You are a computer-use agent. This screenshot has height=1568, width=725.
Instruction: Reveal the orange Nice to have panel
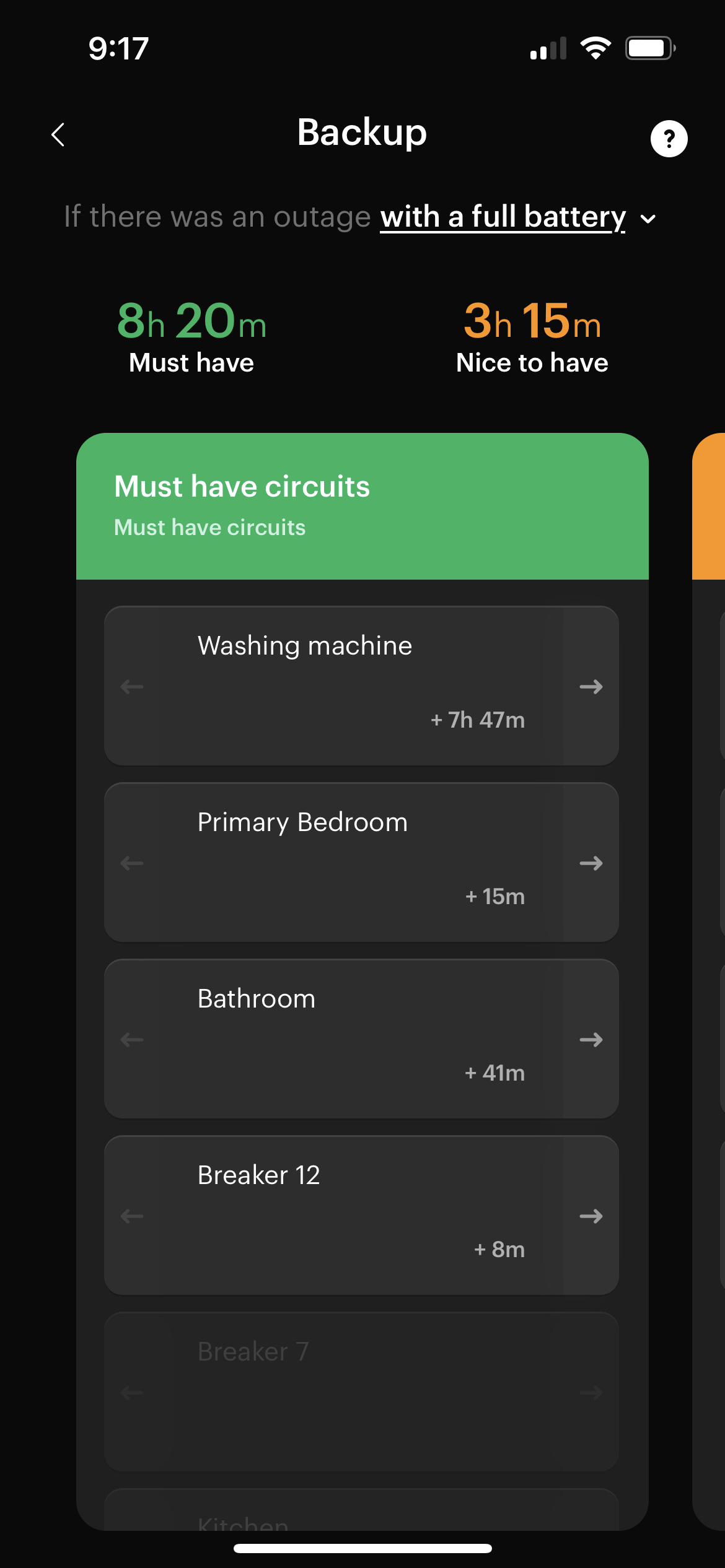coord(709,506)
